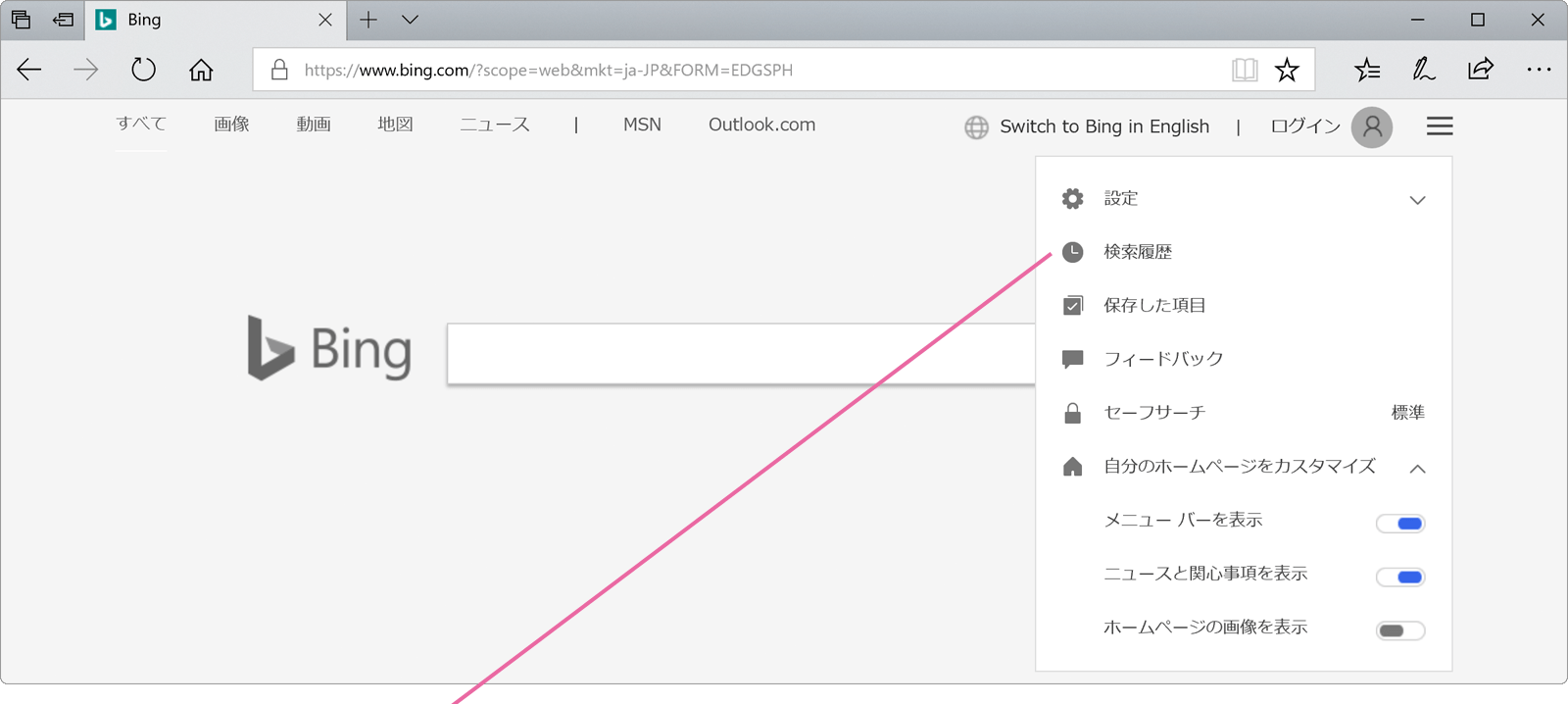
Task: Minimize the Edge browser window
Action: (1417, 20)
